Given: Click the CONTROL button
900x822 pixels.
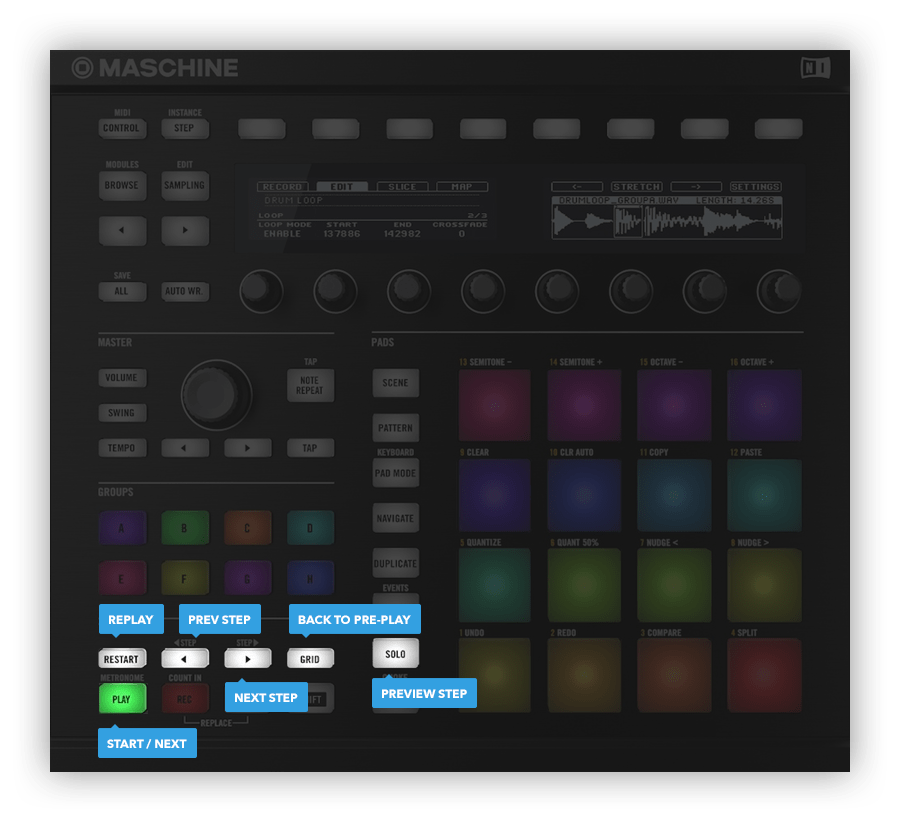Looking at the screenshot, I should (x=122, y=128).
